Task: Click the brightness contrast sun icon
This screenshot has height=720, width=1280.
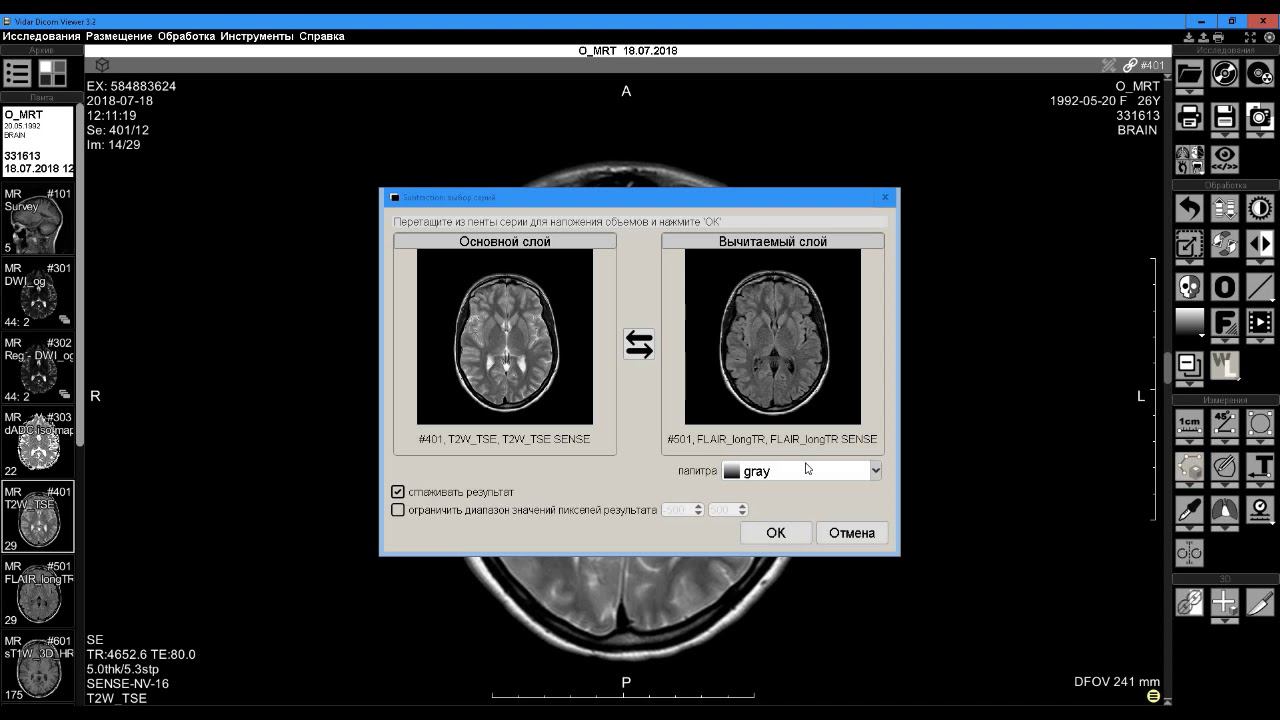Action: click(x=1259, y=208)
